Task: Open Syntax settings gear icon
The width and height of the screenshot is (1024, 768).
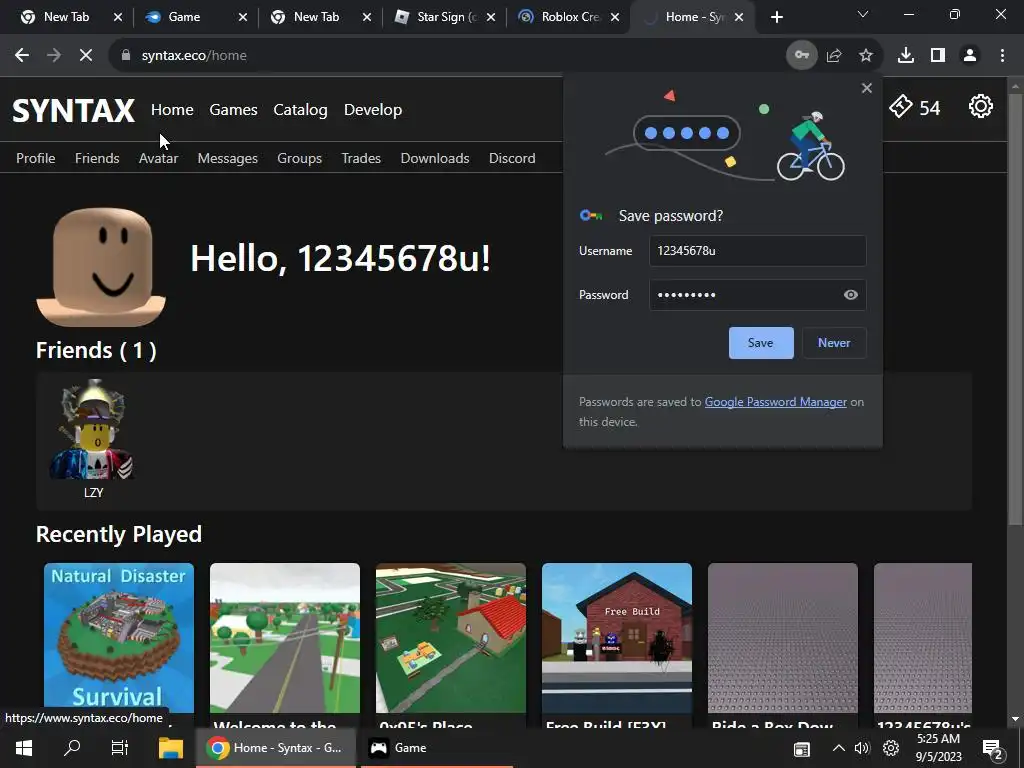Action: 980,106
